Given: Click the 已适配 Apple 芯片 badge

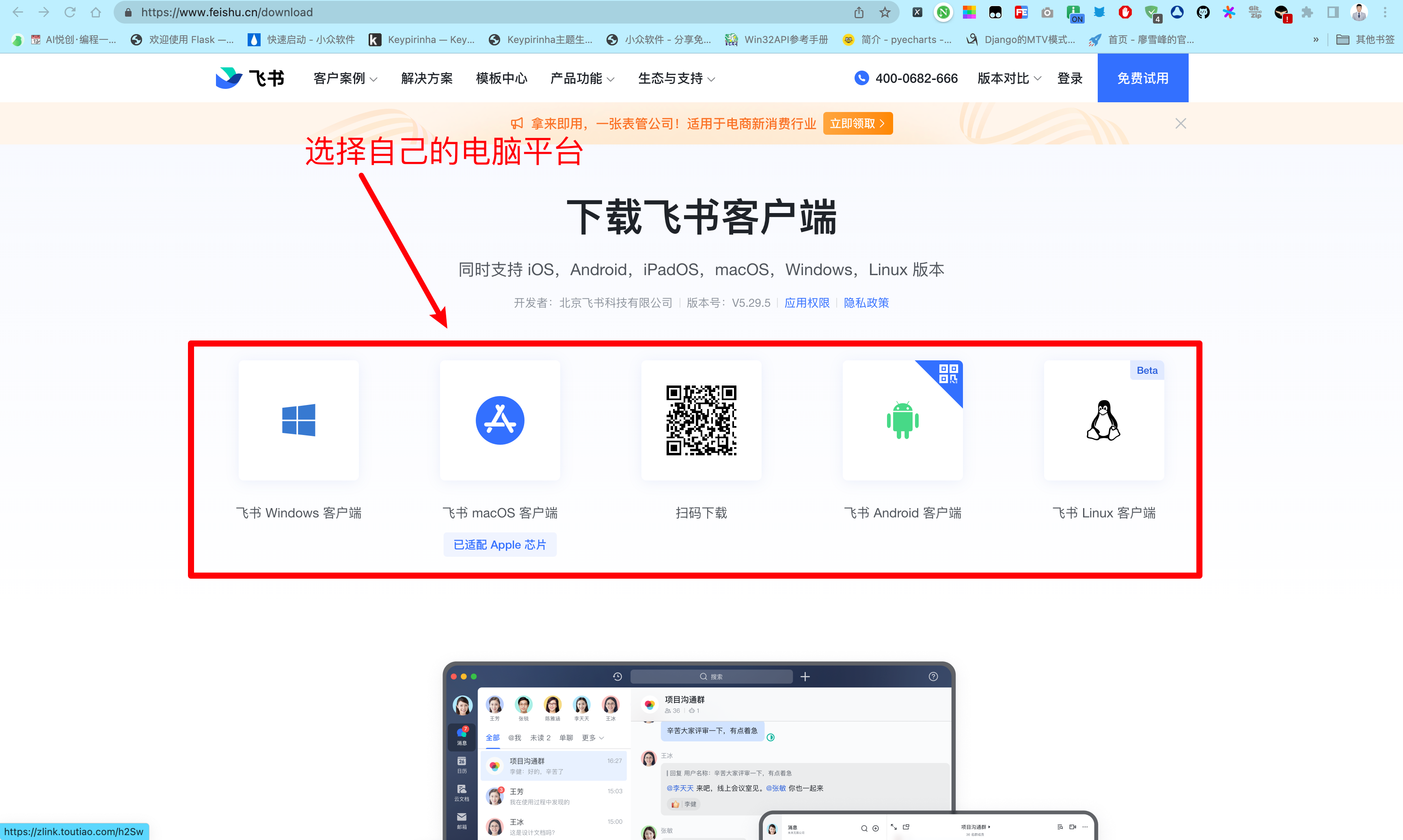Looking at the screenshot, I should pyautogui.click(x=500, y=545).
